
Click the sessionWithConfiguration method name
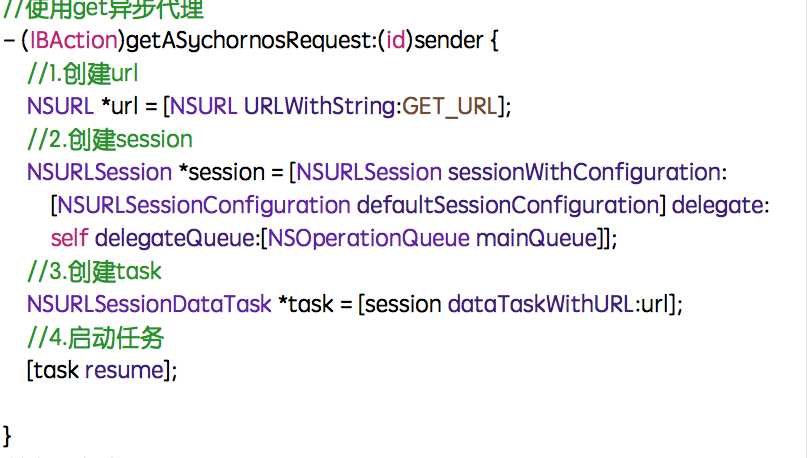tap(583, 172)
